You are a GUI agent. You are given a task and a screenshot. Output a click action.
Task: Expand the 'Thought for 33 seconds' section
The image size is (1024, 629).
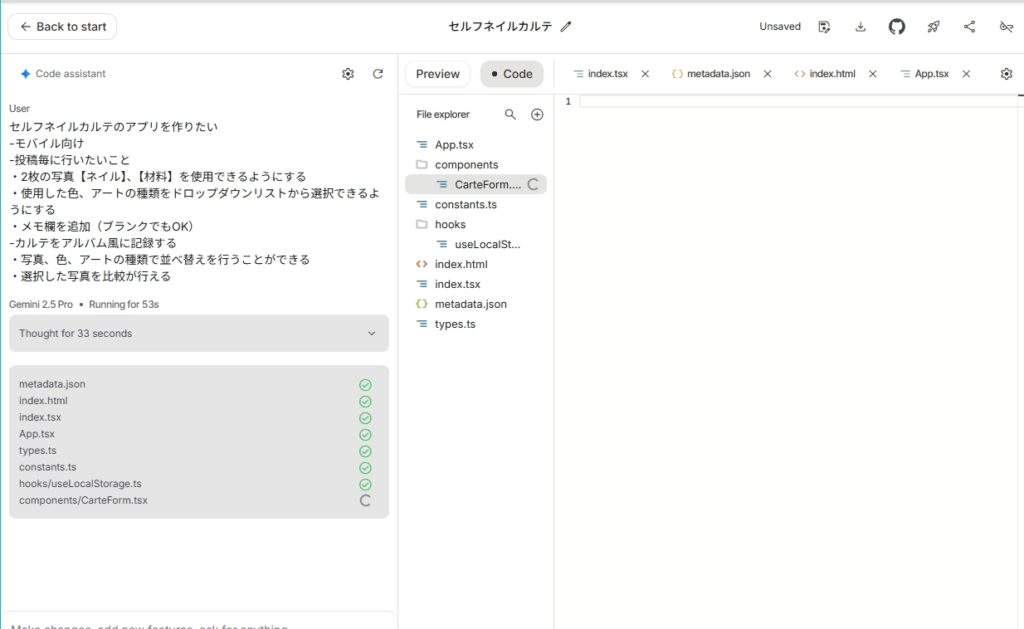(199, 334)
